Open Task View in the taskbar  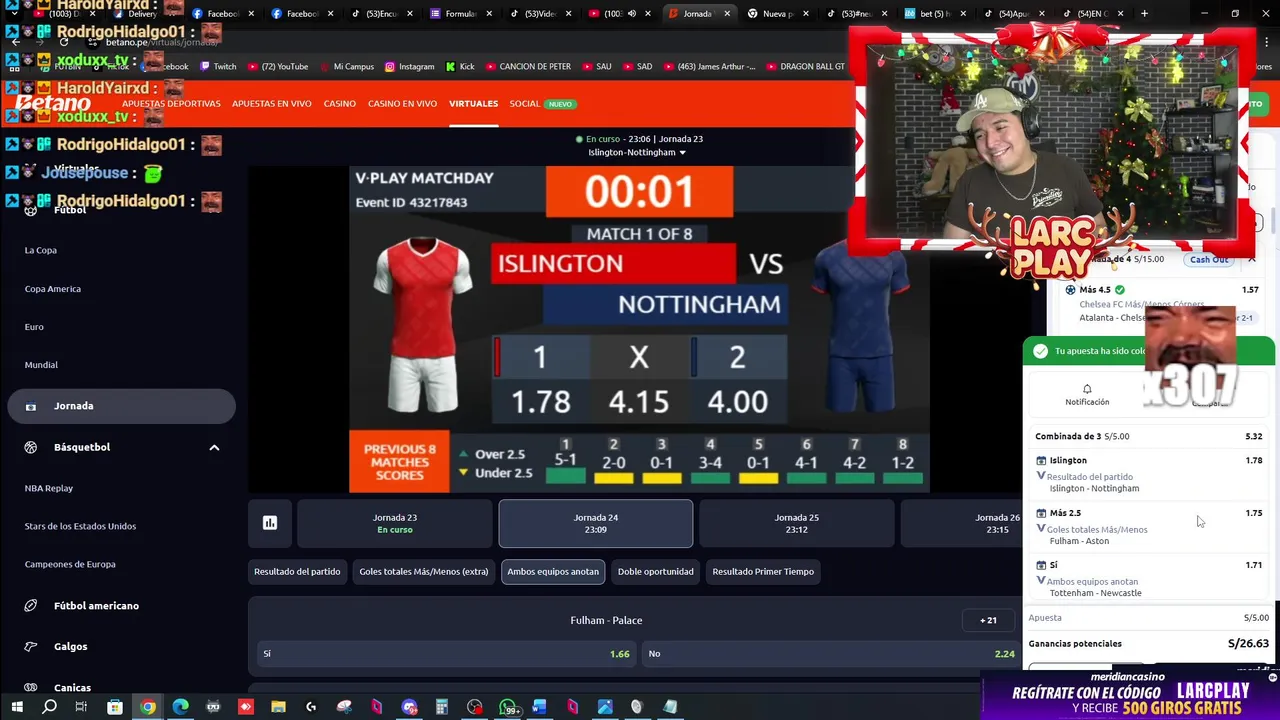[81, 707]
